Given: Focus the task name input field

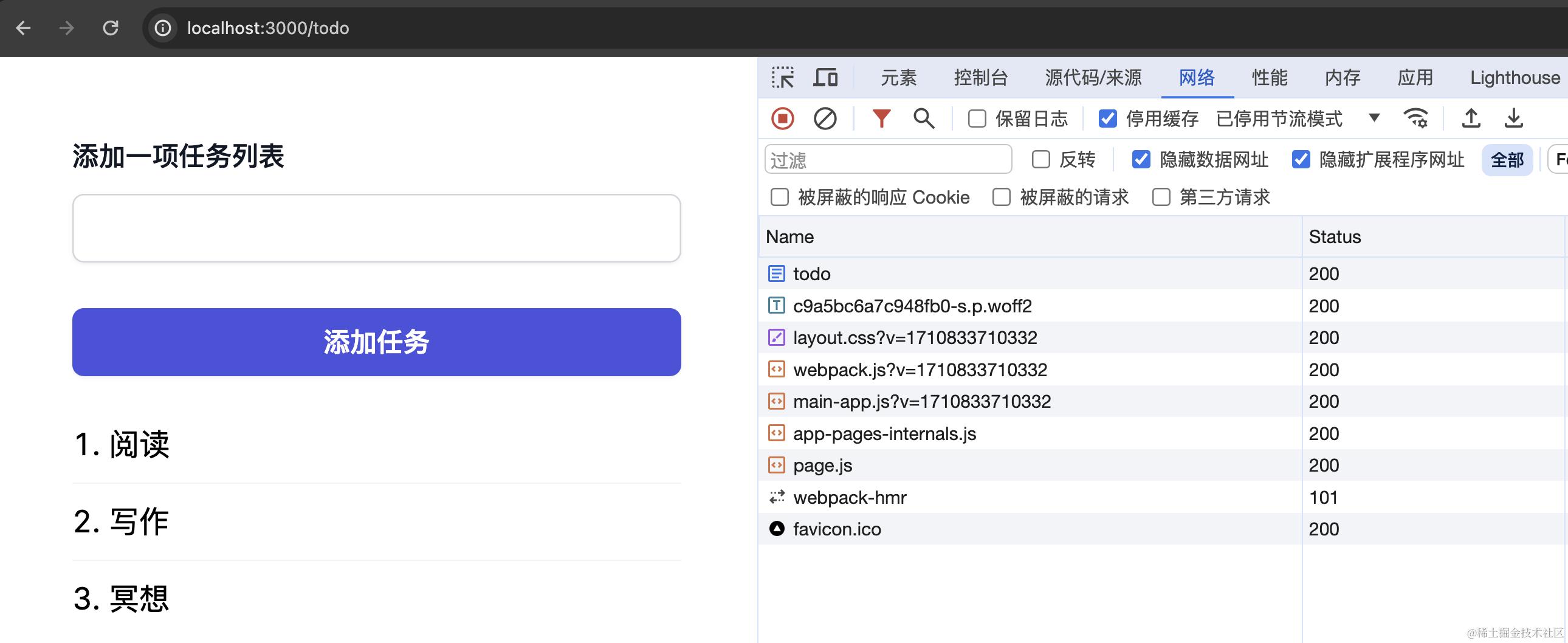Looking at the screenshot, I should pyautogui.click(x=376, y=229).
